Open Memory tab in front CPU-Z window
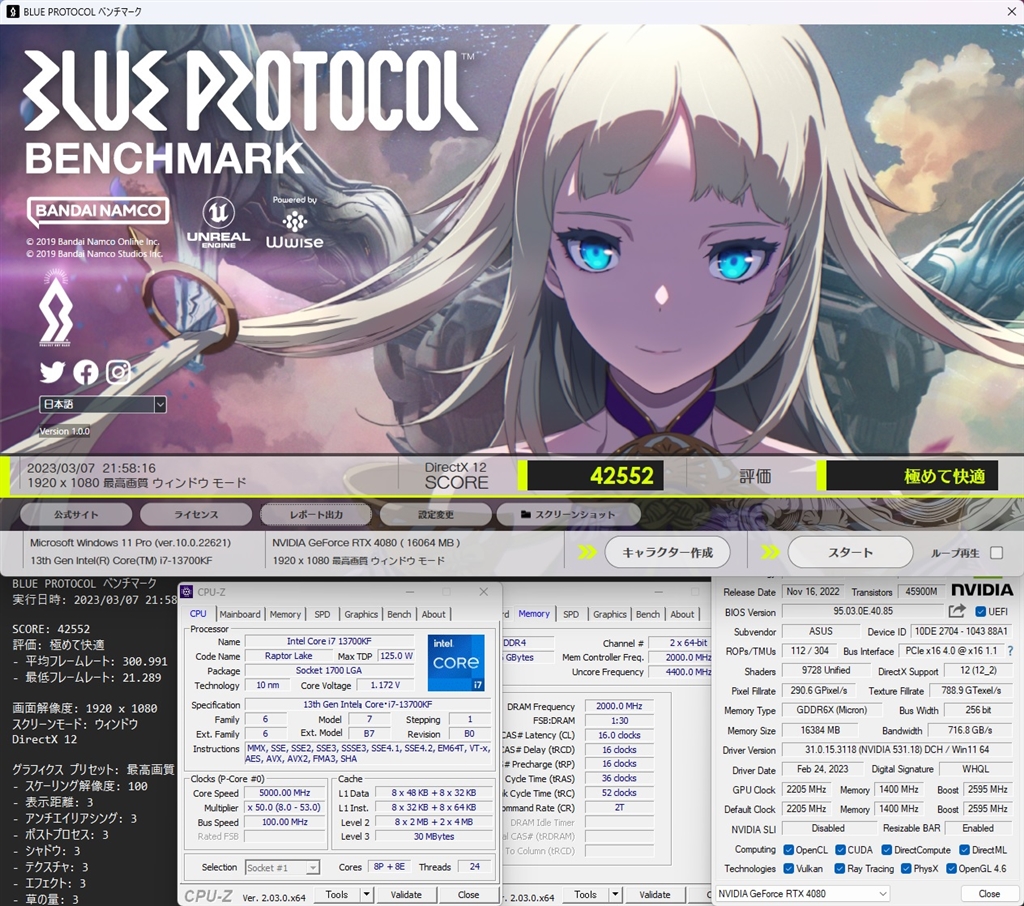The height and width of the screenshot is (906, 1024). [x=285, y=614]
